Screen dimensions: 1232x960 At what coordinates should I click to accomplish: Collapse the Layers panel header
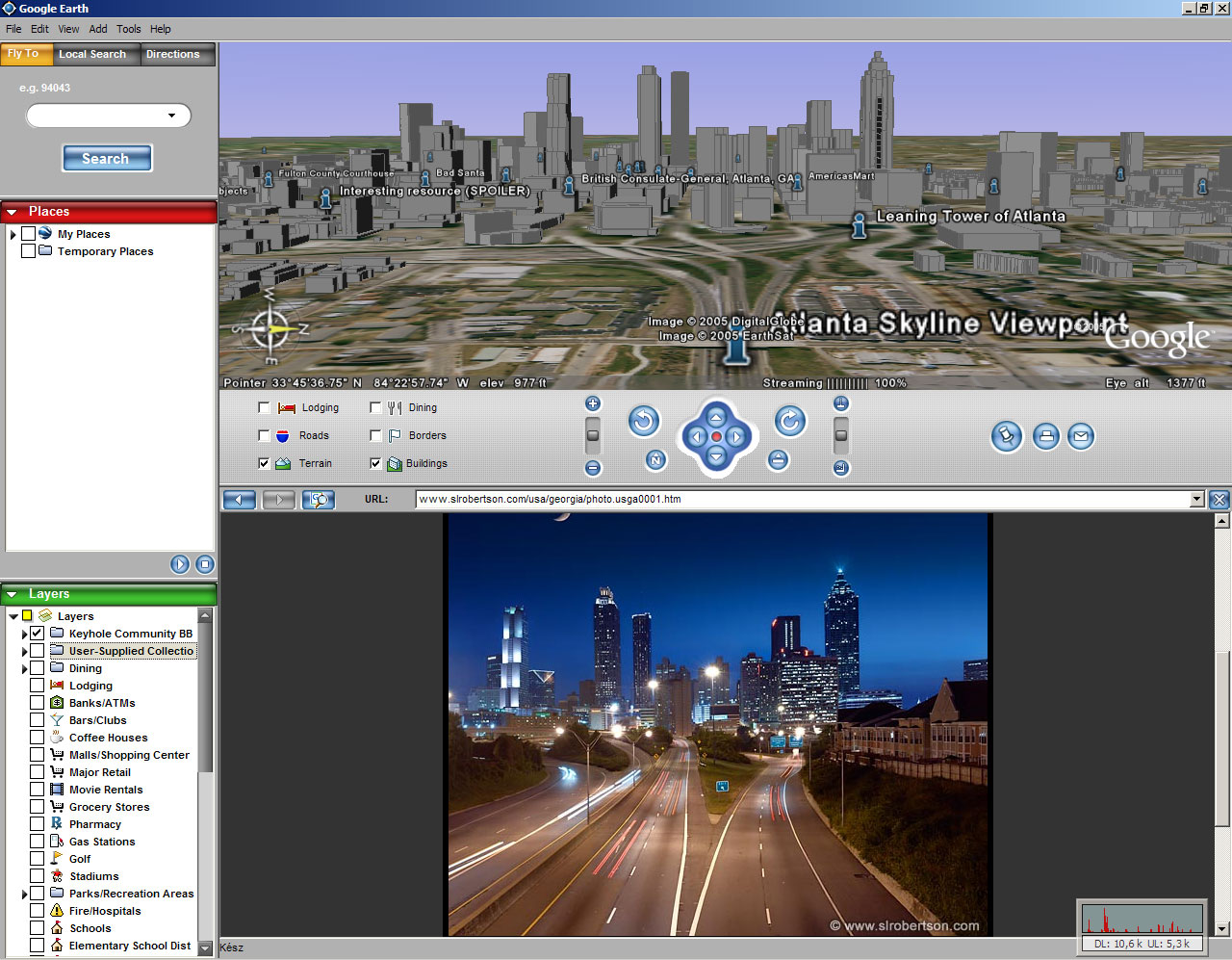[13, 594]
